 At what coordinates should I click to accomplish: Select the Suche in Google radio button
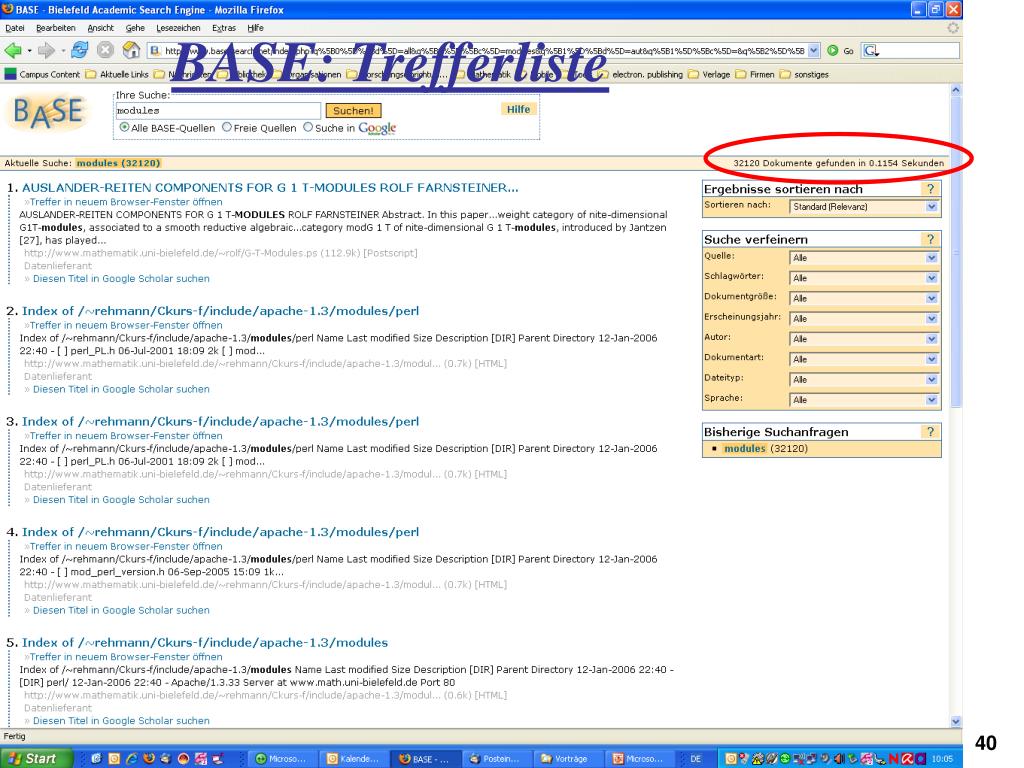click(308, 127)
